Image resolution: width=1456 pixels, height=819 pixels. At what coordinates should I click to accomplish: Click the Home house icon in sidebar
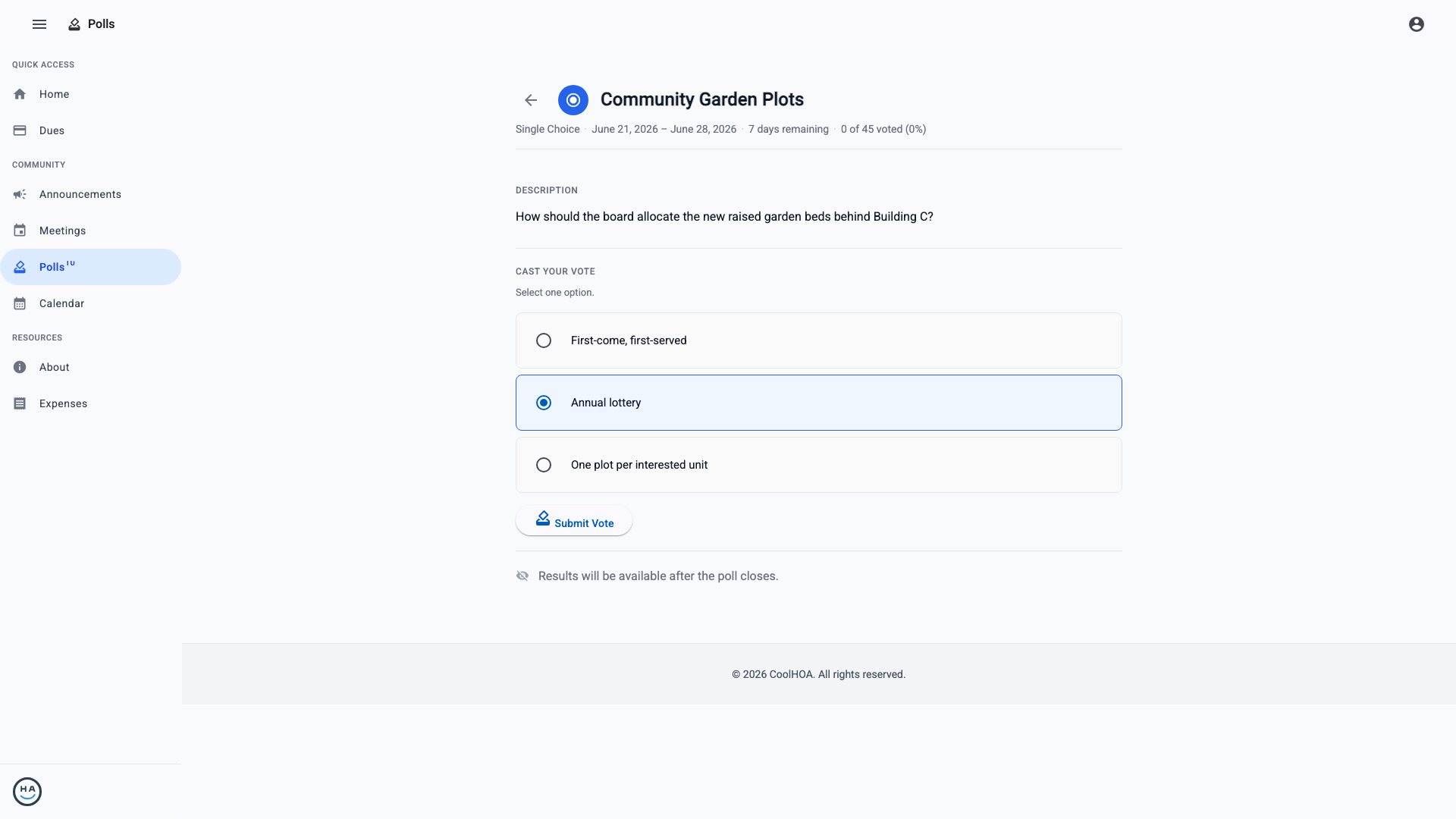click(20, 94)
